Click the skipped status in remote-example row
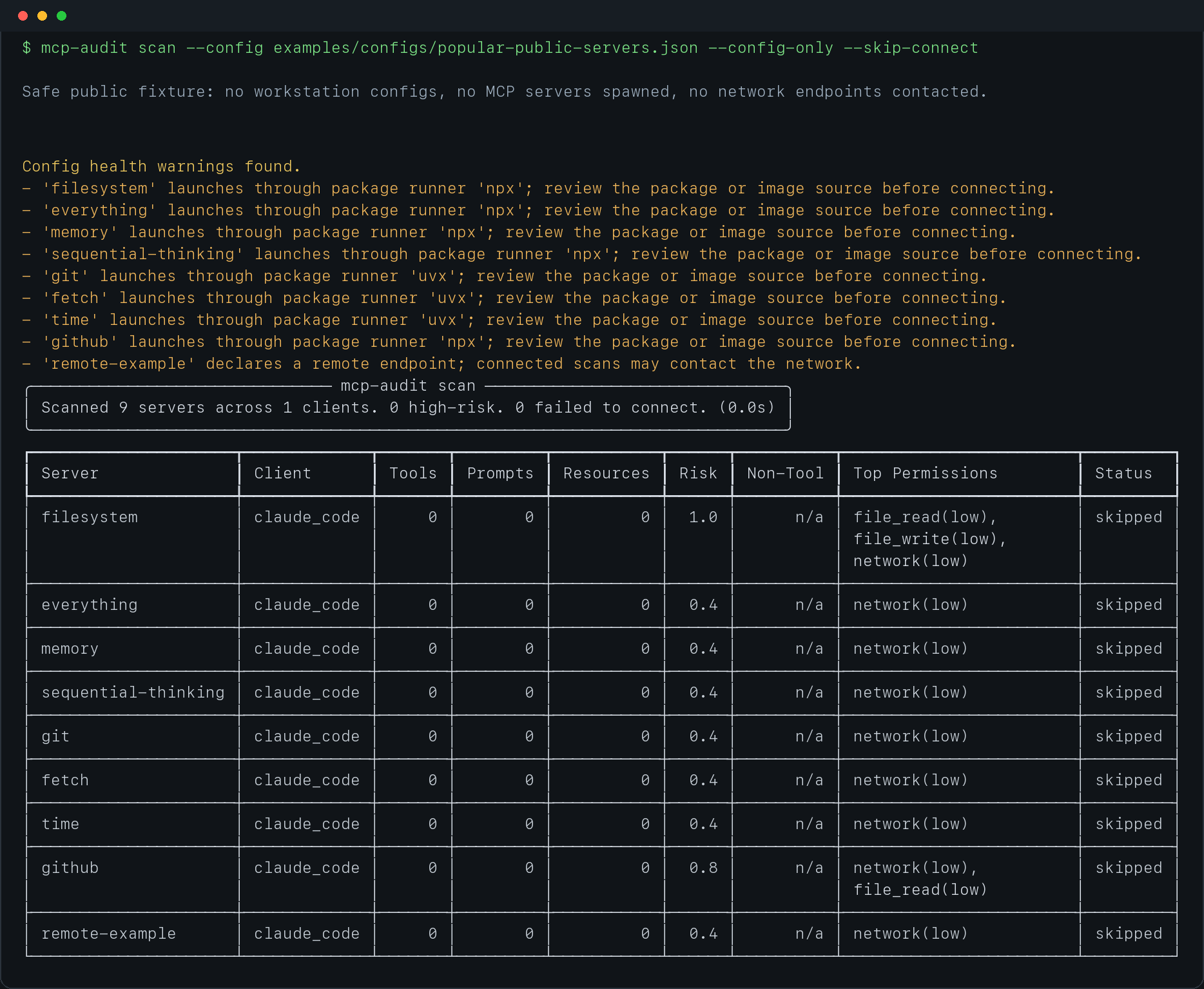The width and height of the screenshot is (1204, 989). pyautogui.click(x=1129, y=934)
